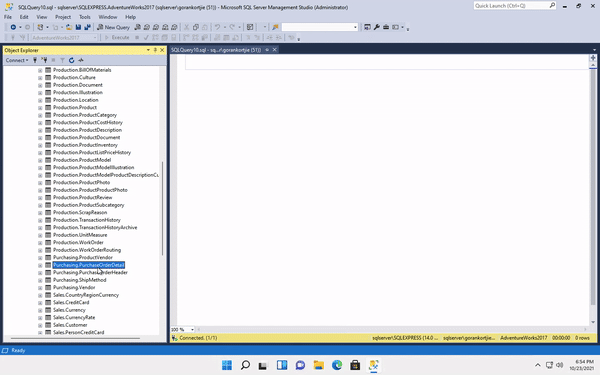Screen dimensions: 600x375
Task: Open taskbar Search
Action: [245, 365]
